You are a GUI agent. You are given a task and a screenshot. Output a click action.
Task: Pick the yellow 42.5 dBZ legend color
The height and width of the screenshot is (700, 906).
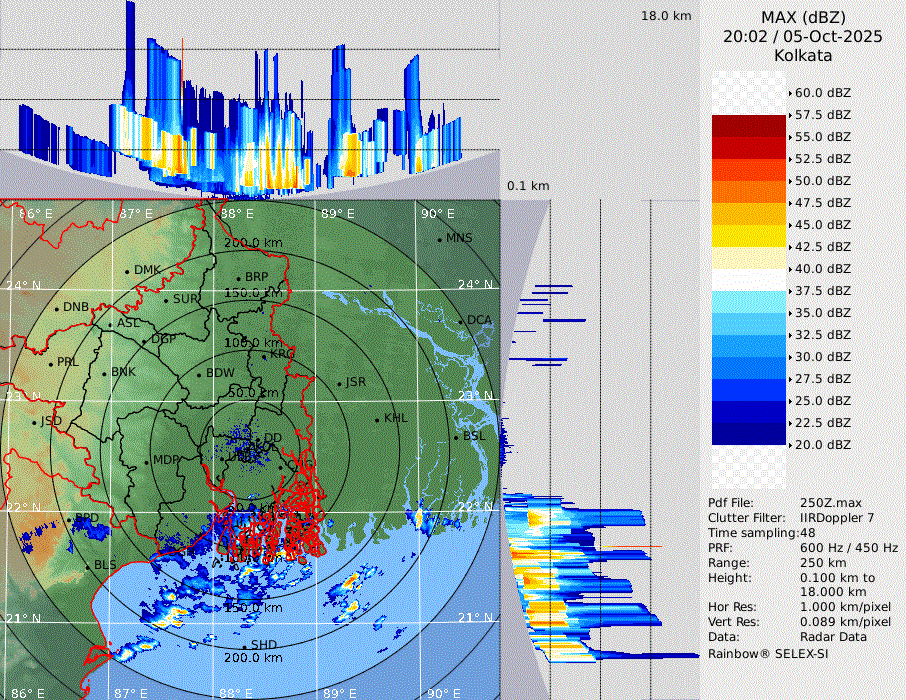[x=749, y=236]
